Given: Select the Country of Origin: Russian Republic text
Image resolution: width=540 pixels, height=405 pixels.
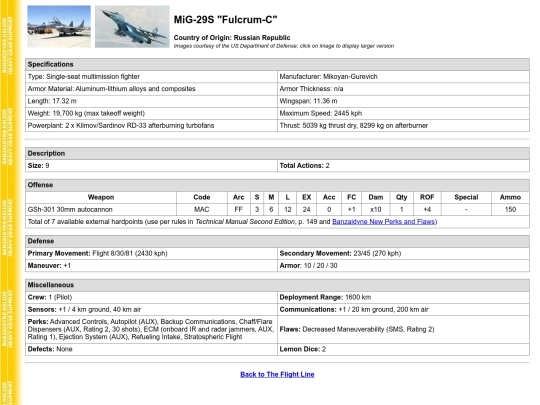Looking at the screenshot, I should tap(232, 38).
